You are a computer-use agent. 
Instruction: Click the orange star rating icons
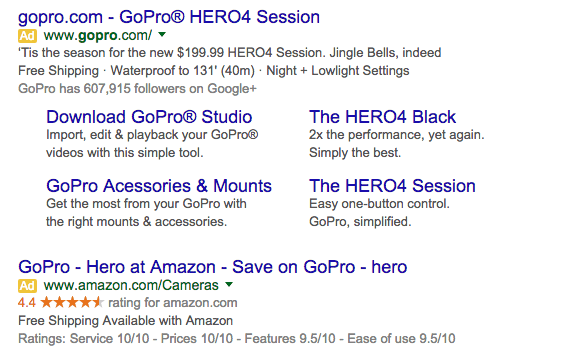[72, 302]
